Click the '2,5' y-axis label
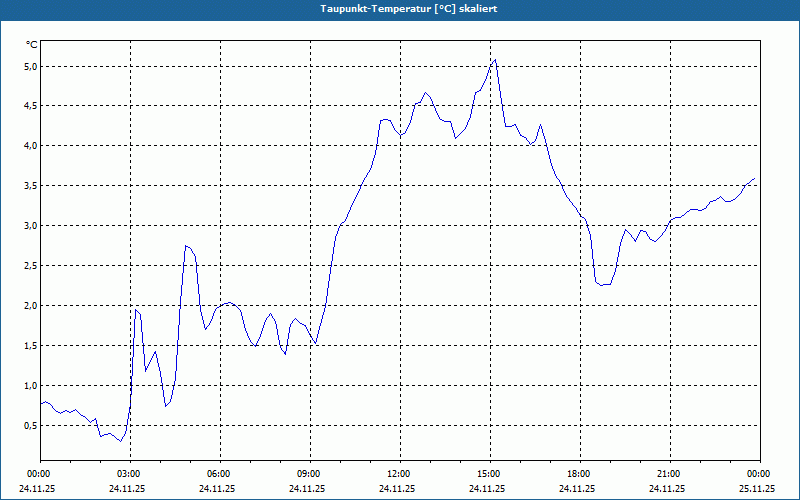800x500 pixels. 31,266
